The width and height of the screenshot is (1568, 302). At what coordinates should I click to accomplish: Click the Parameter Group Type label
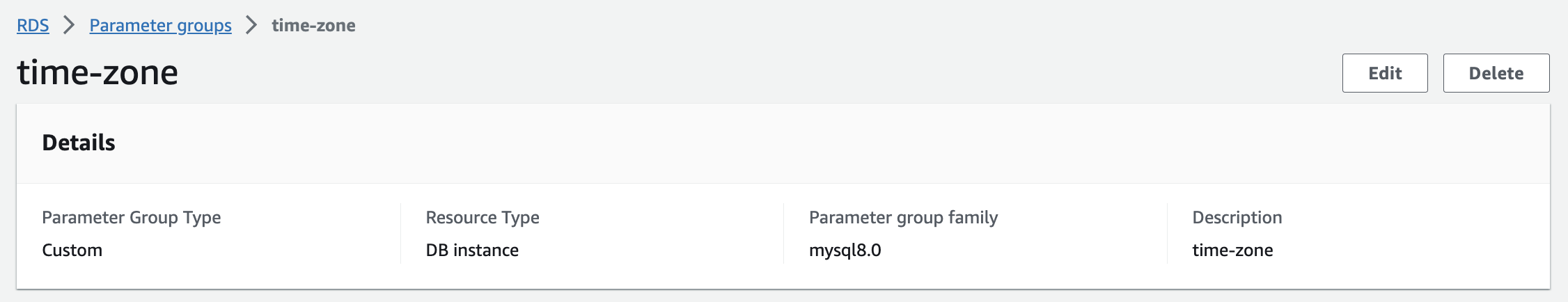click(131, 218)
